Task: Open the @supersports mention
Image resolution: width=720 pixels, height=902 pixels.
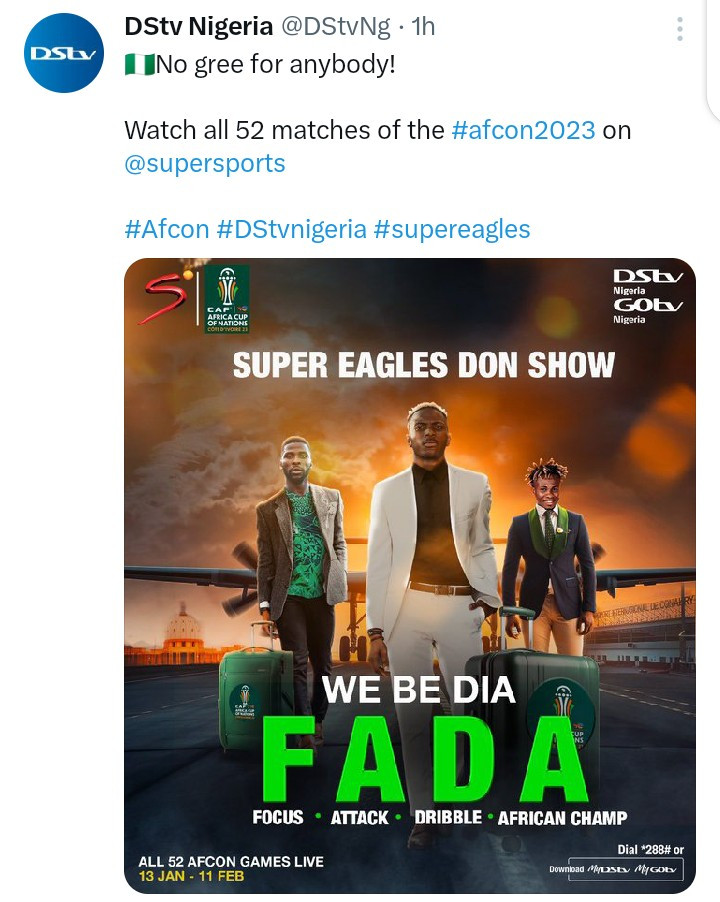Action: (x=204, y=163)
